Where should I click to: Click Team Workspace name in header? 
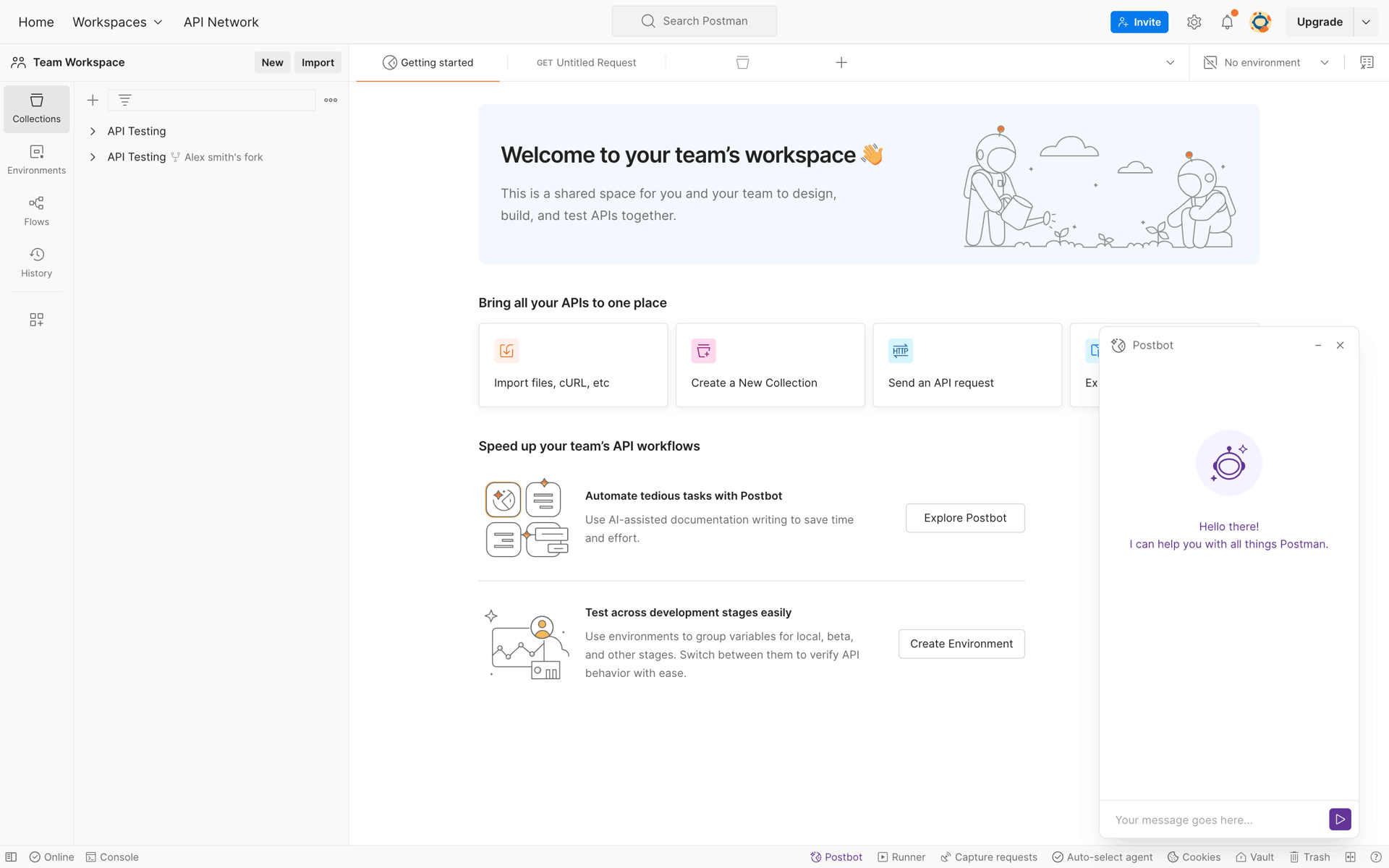point(79,62)
